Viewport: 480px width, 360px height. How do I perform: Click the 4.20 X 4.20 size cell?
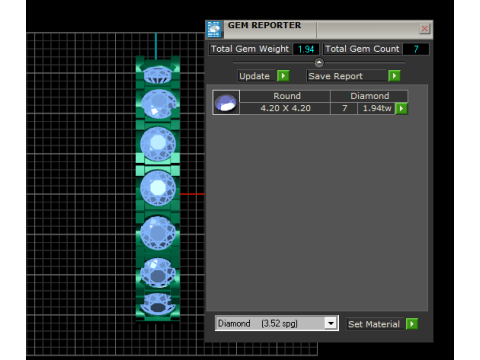click(285, 108)
